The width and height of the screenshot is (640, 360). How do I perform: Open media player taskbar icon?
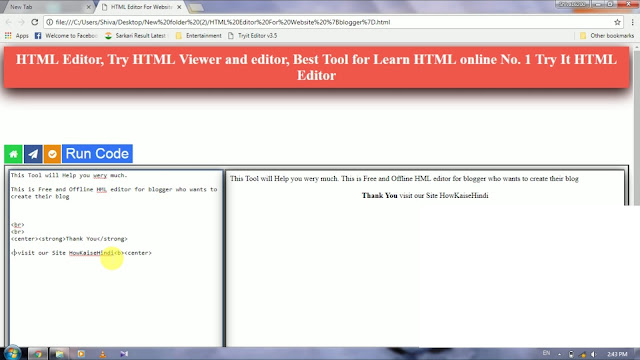(x=81, y=353)
